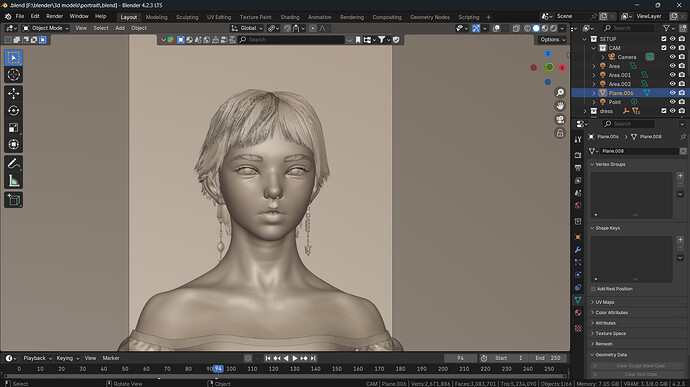Image resolution: width=690 pixels, height=387 pixels.
Task: Open the Texture properties tab
Action: pyautogui.click(x=578, y=328)
